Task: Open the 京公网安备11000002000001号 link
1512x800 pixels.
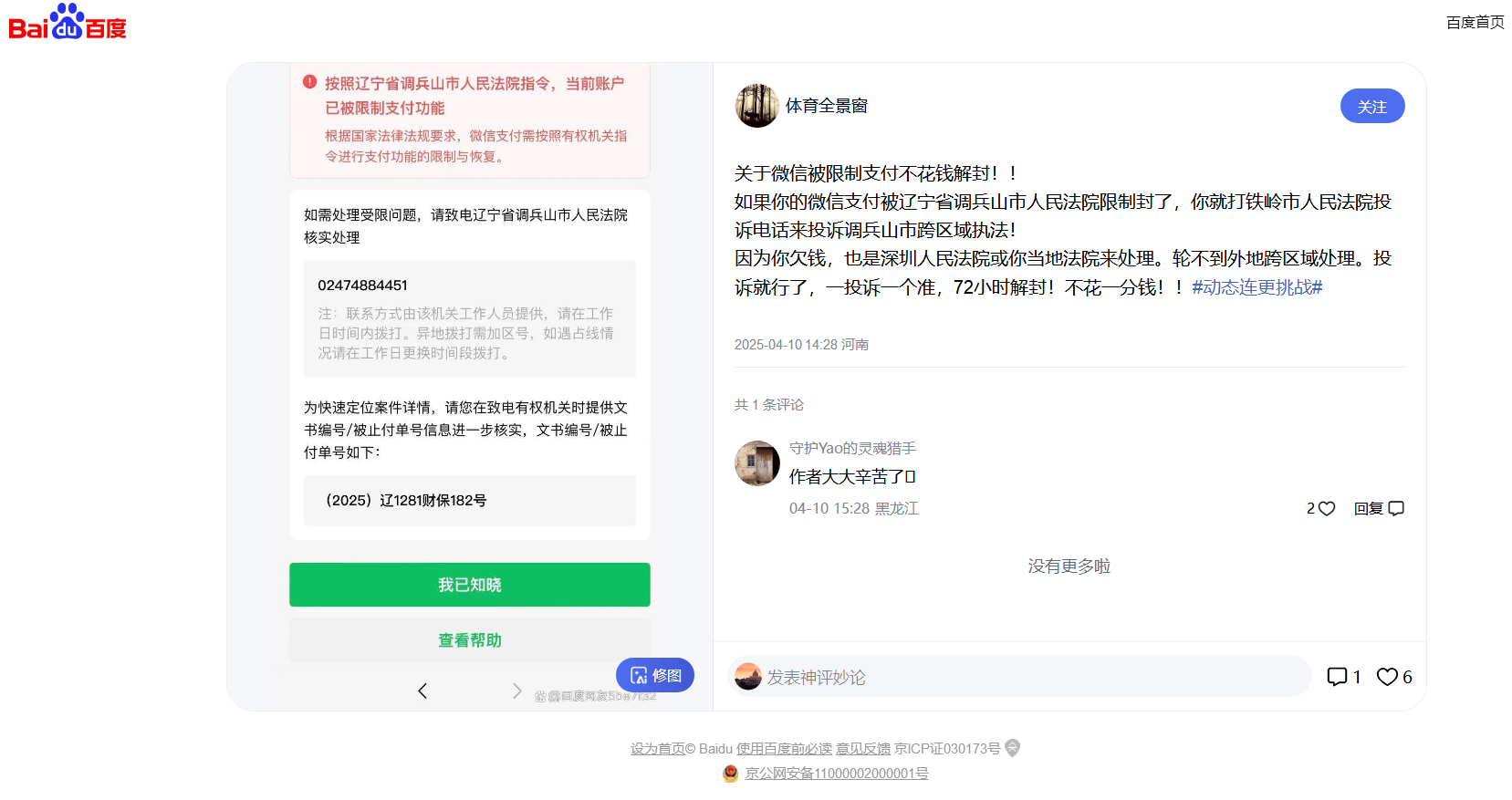Action: pyautogui.click(x=837, y=773)
